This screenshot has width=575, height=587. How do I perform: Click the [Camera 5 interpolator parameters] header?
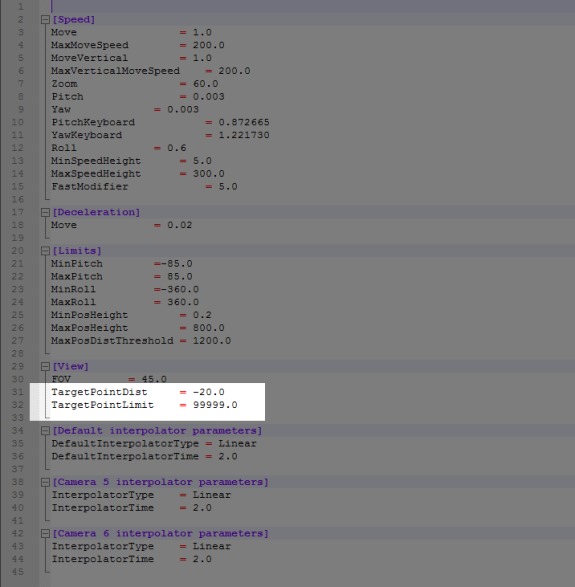(x=160, y=482)
